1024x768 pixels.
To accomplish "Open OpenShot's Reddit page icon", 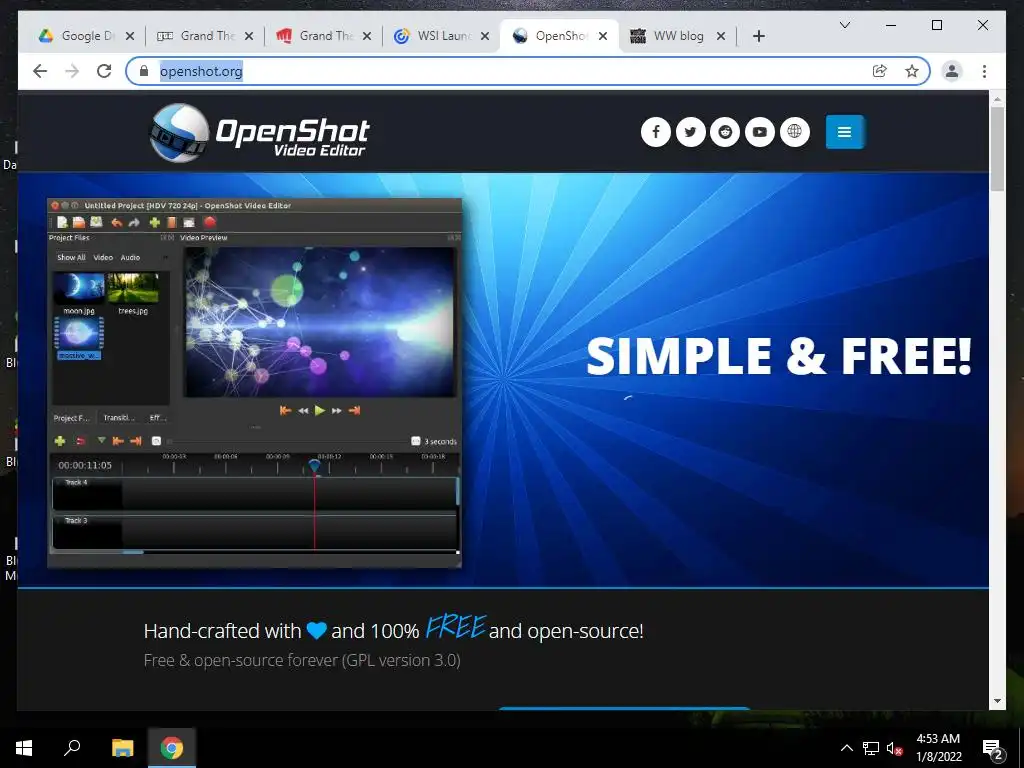I will coord(725,132).
